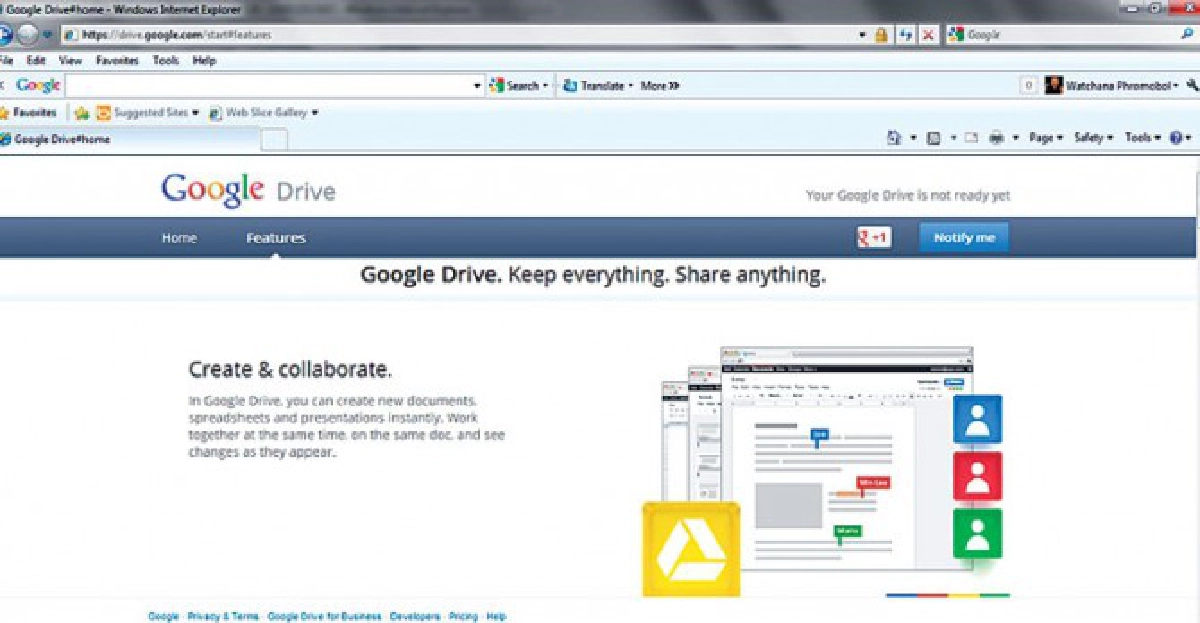
Task: Open the command bar Tools dropdown
Action: (x=1143, y=138)
